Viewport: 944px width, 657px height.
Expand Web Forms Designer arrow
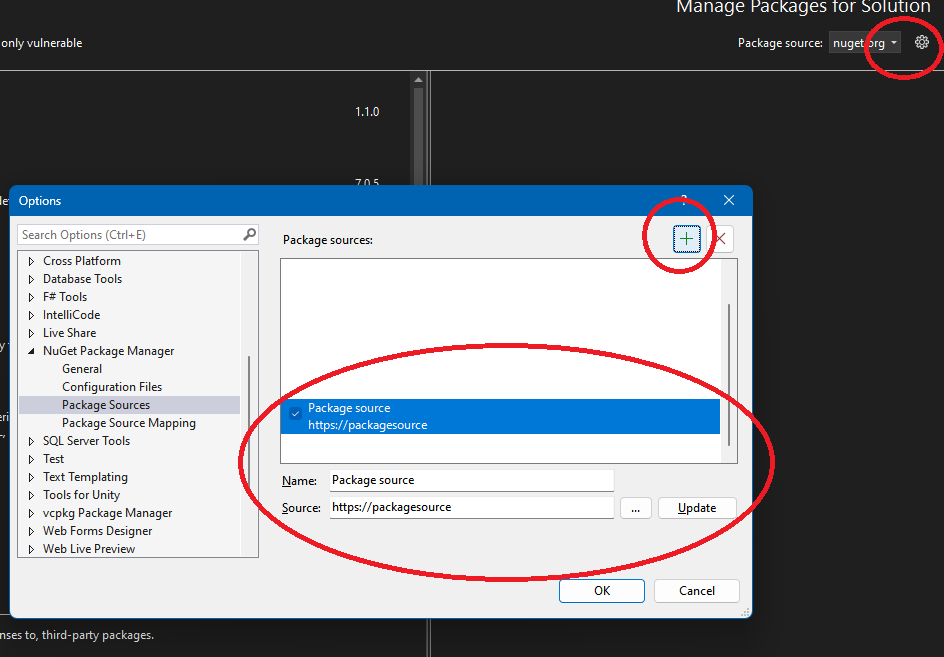pos(31,532)
